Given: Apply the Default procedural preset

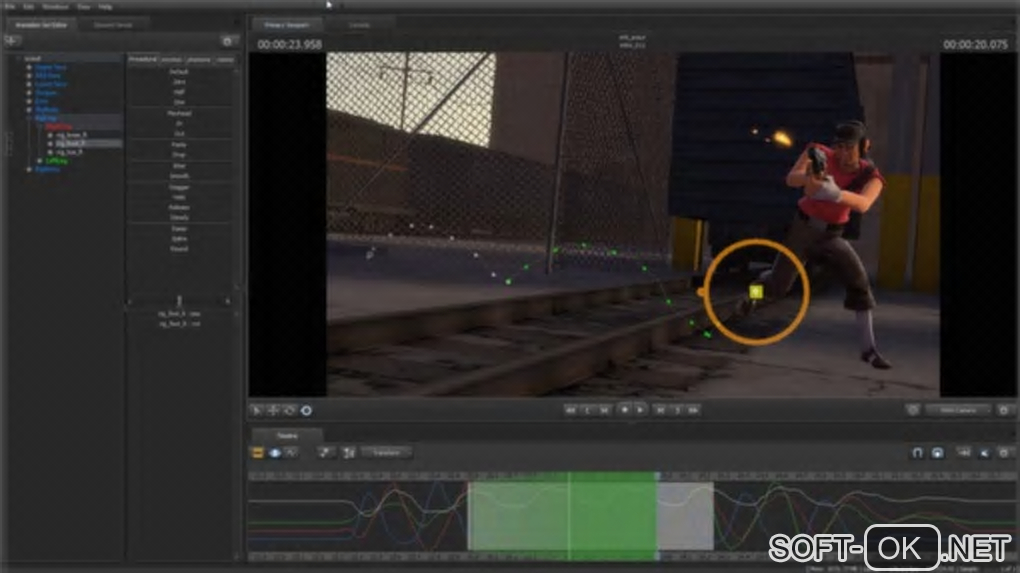Looking at the screenshot, I should (x=179, y=72).
